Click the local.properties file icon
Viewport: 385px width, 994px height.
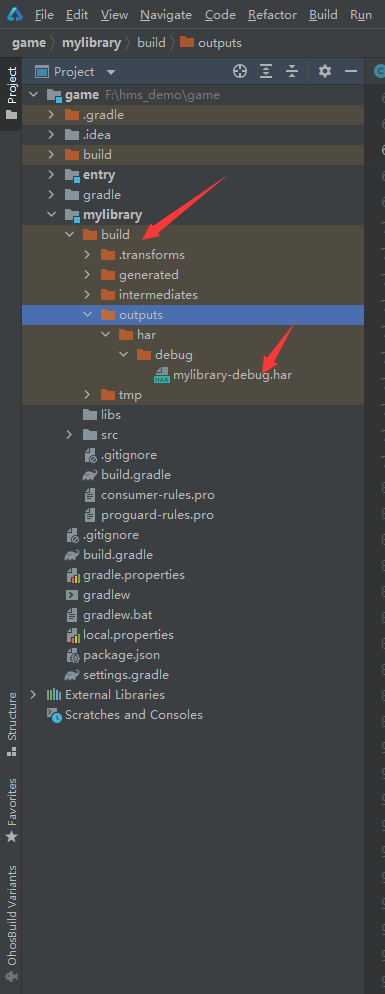tap(72, 635)
